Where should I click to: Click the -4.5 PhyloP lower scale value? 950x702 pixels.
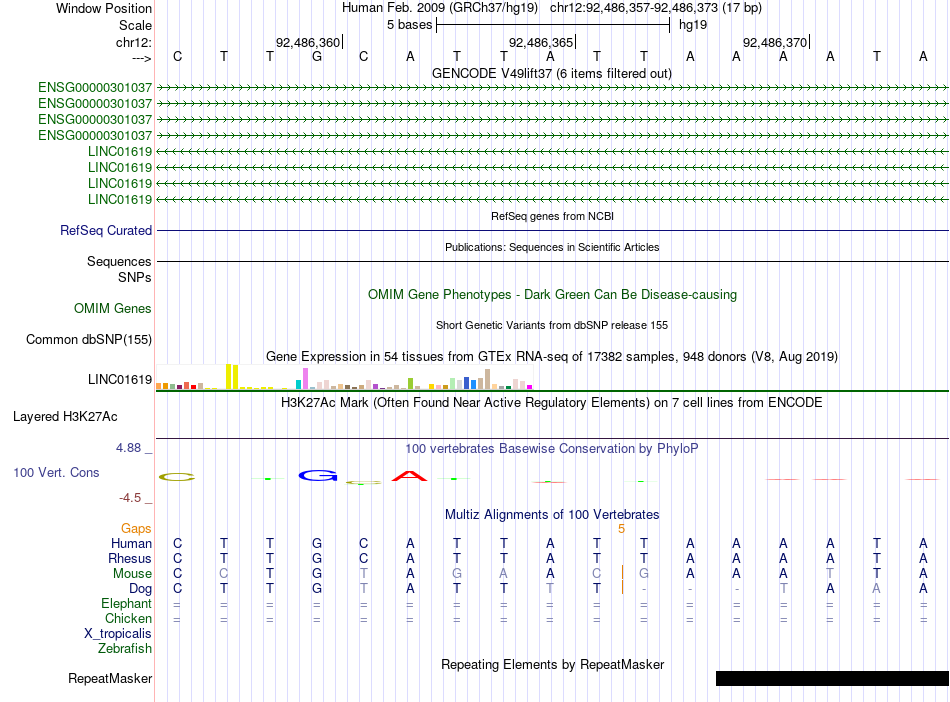130,497
